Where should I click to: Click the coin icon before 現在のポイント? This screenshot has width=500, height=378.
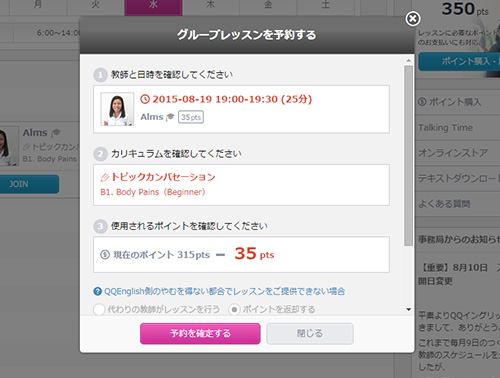coord(105,255)
